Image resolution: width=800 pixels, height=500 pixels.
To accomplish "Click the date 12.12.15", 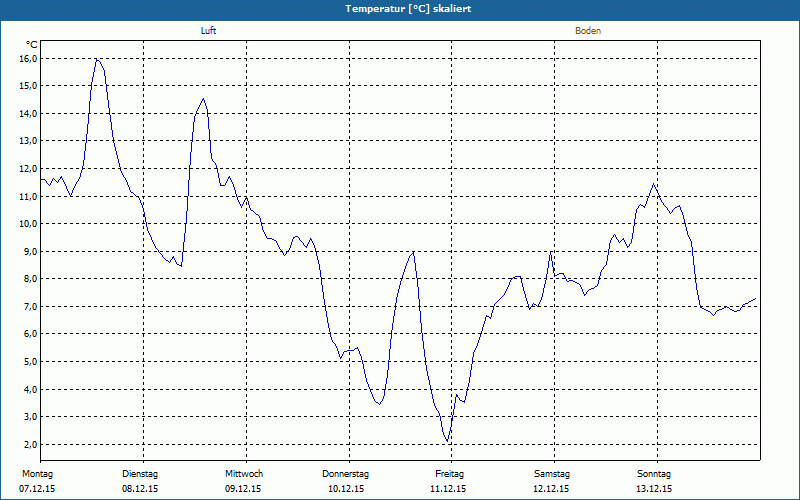I will (551, 489).
